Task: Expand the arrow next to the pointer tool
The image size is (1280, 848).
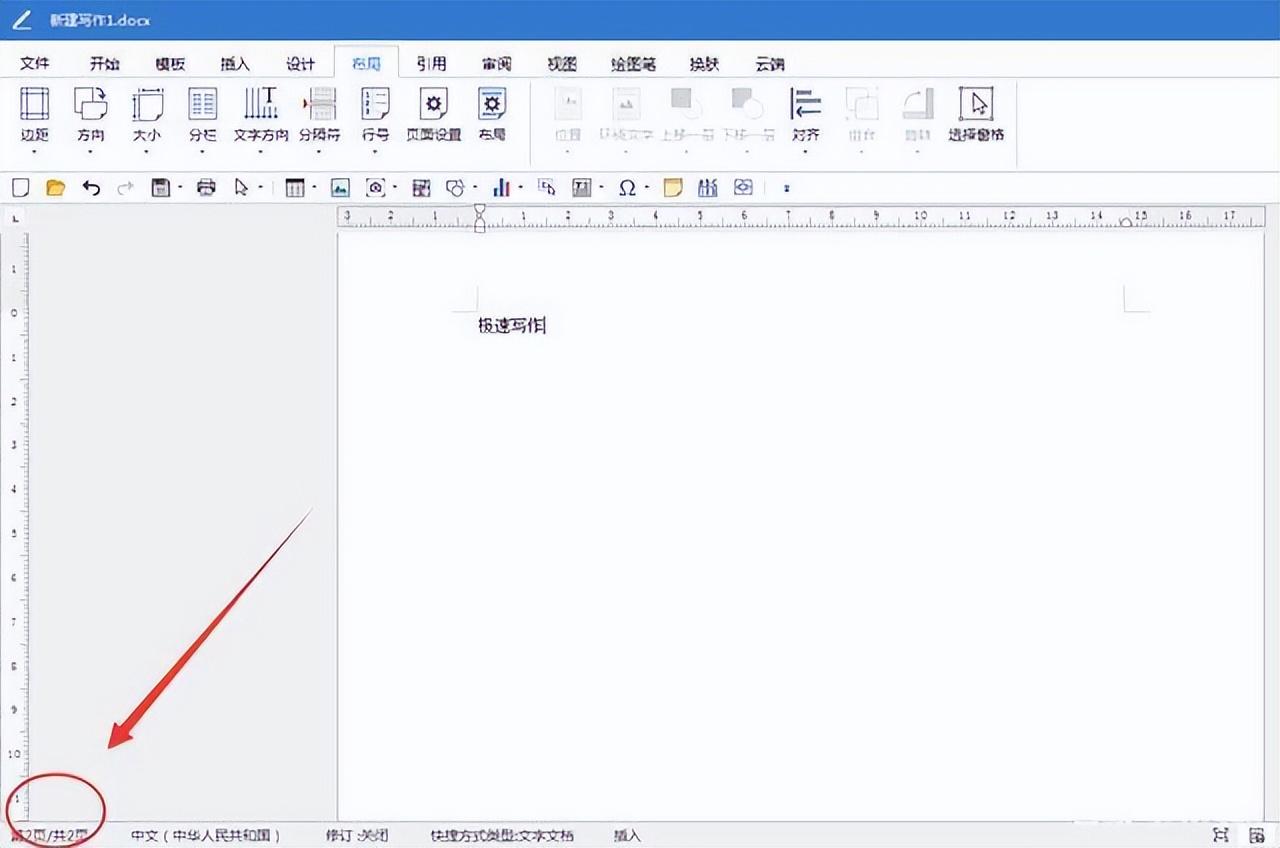Action: tap(260, 187)
